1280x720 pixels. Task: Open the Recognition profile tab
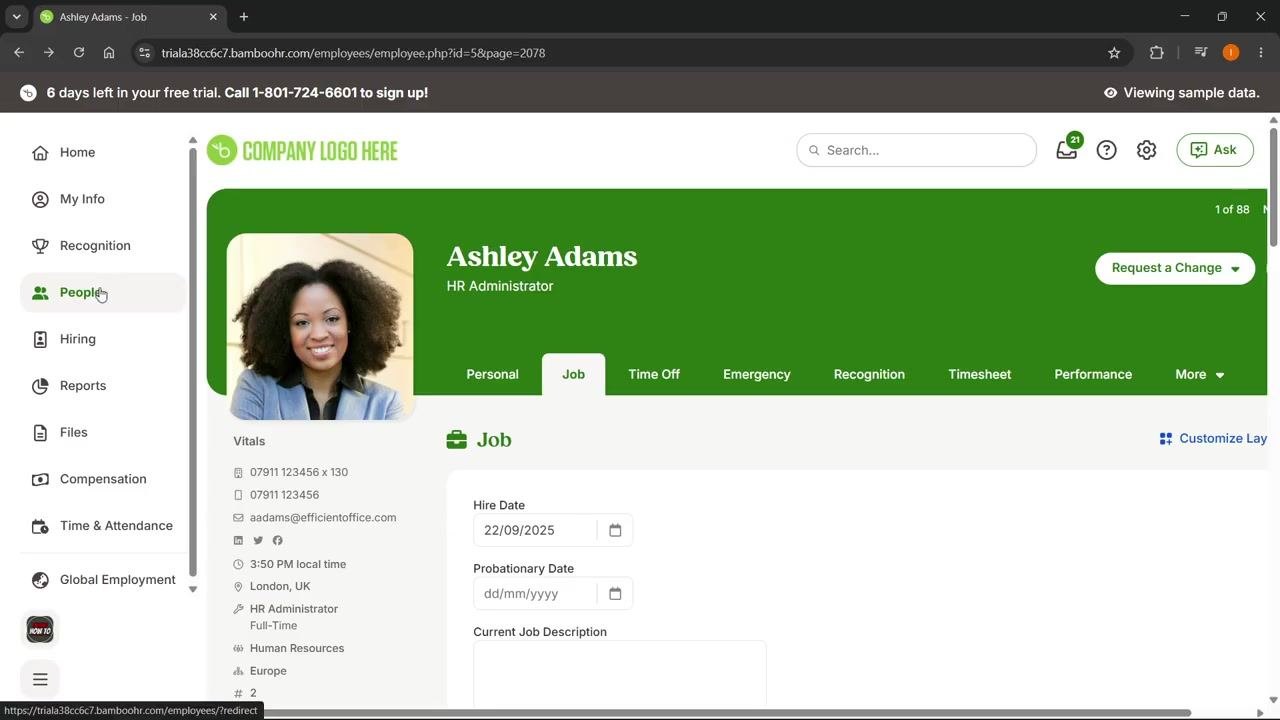pyautogui.click(x=869, y=375)
